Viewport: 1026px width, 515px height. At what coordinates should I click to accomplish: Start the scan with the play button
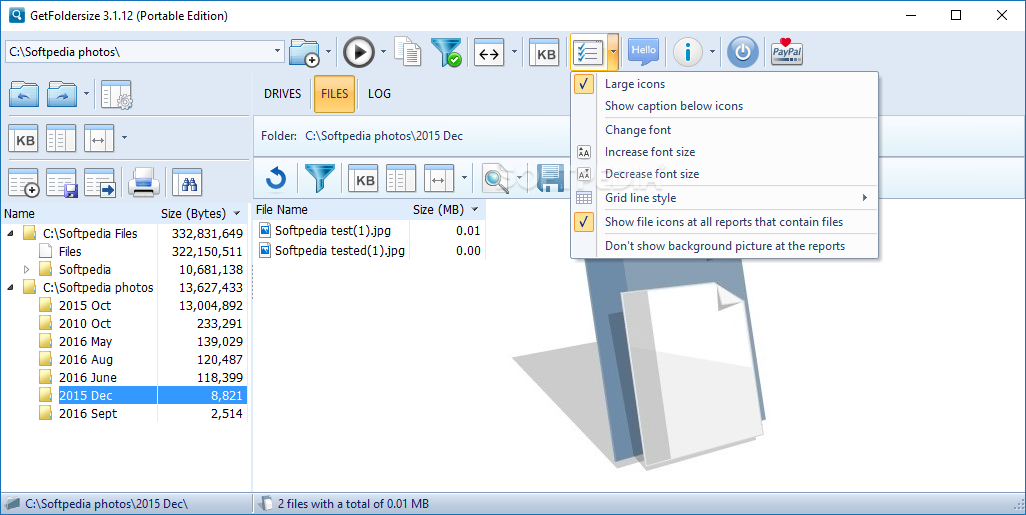click(359, 52)
